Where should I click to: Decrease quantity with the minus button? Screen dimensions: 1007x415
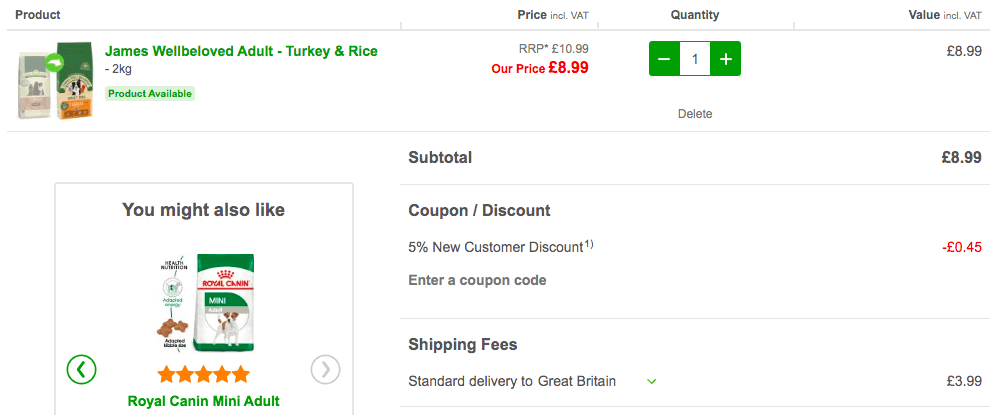[664, 59]
